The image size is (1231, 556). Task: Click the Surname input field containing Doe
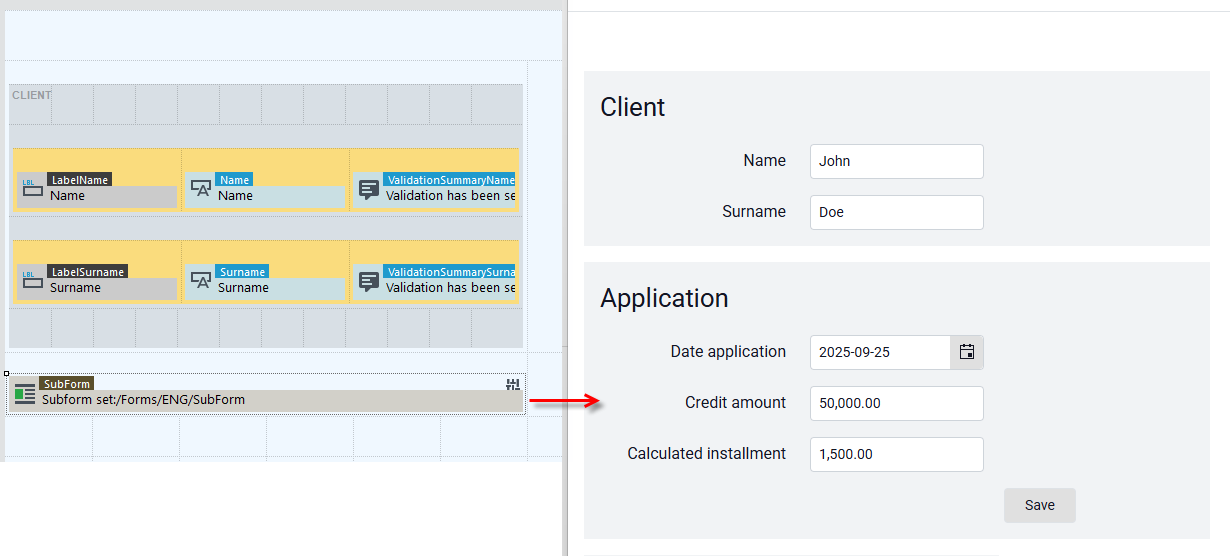897,212
